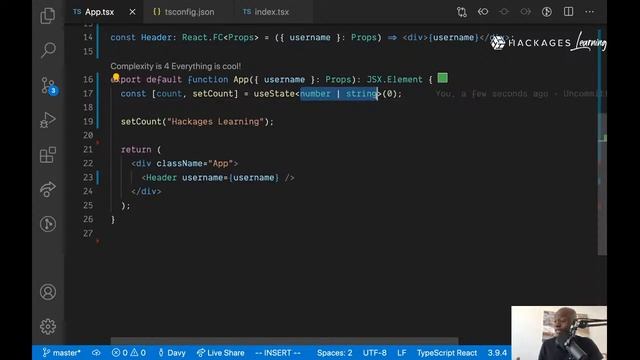
Task: Click line number 19 in gutter
Action: 88,121
